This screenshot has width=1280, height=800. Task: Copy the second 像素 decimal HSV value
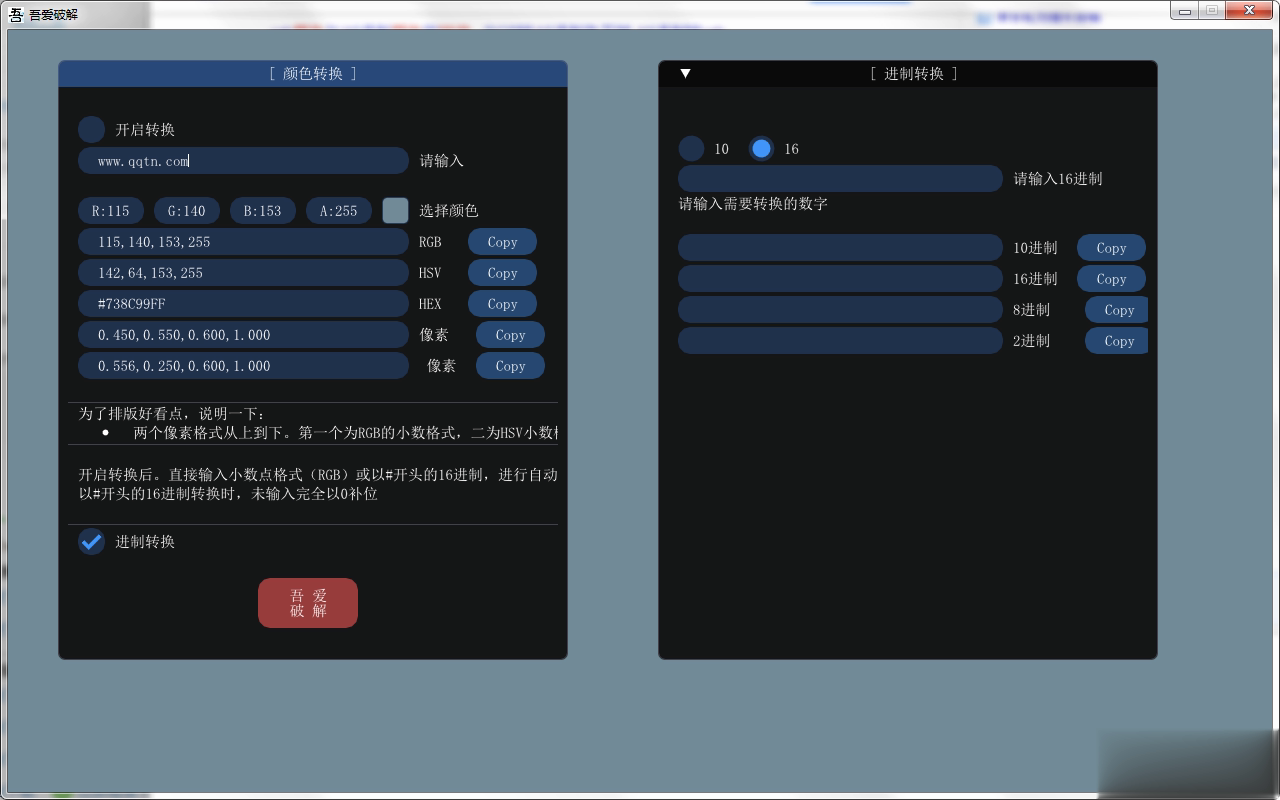point(510,366)
